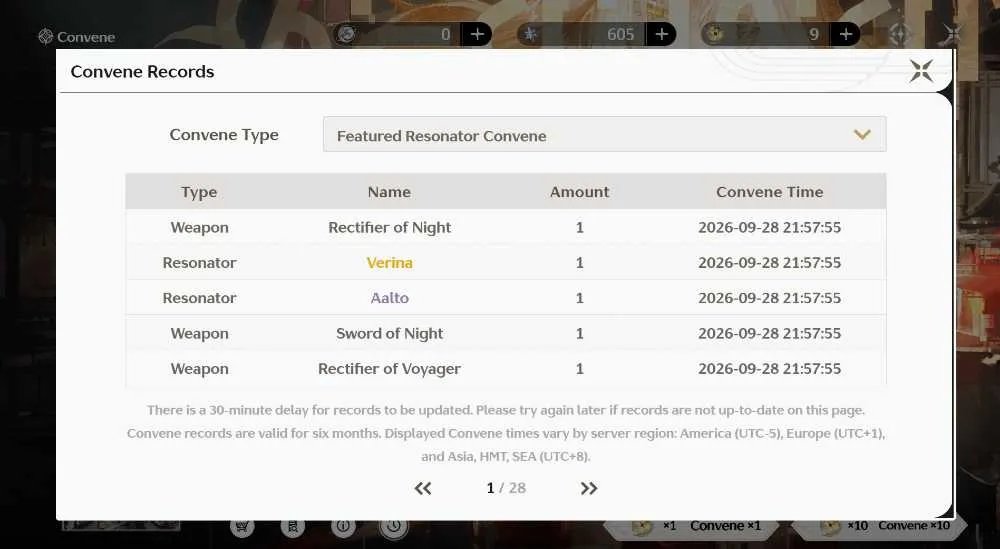Open the convene shop cart icon

click(x=242, y=526)
